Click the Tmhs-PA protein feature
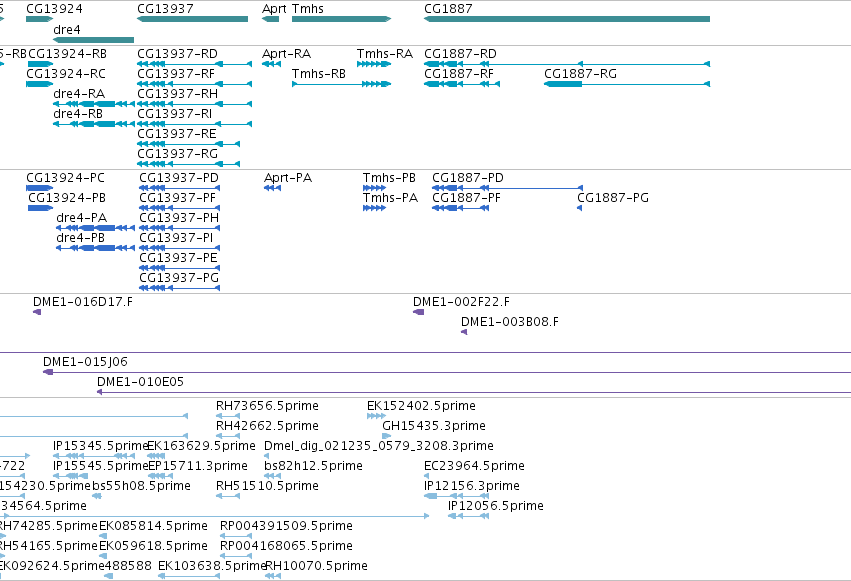Screen dimensions: 851x581 pos(374,208)
